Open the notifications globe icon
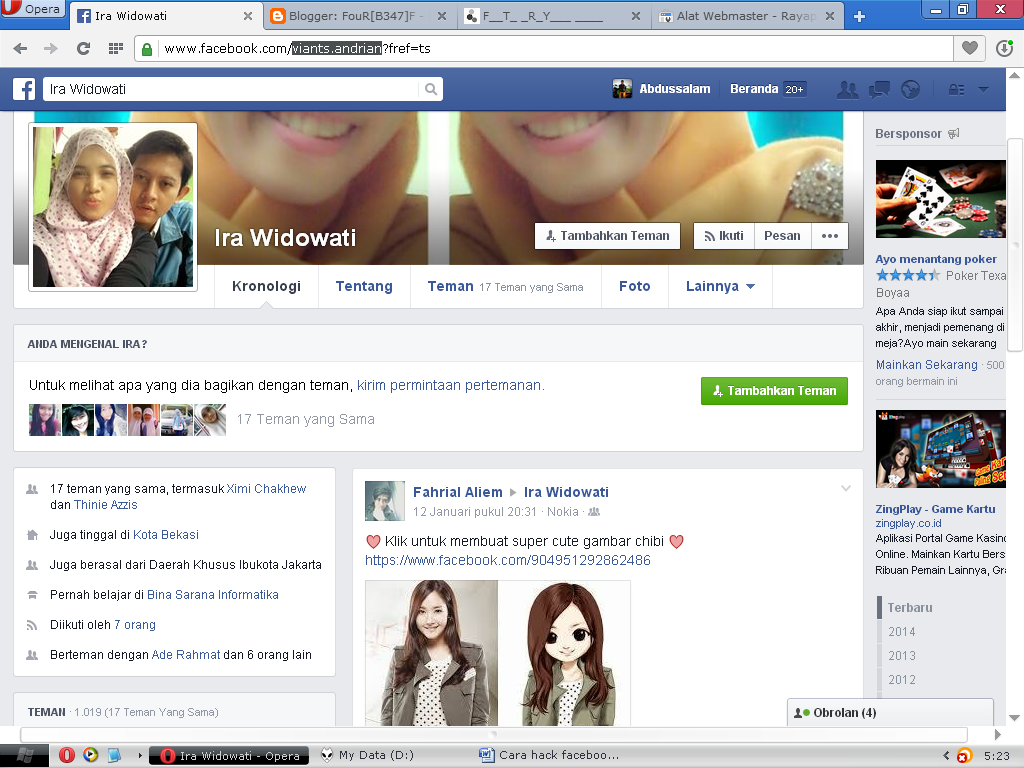Image resolution: width=1024 pixels, height=768 pixels. [910, 89]
